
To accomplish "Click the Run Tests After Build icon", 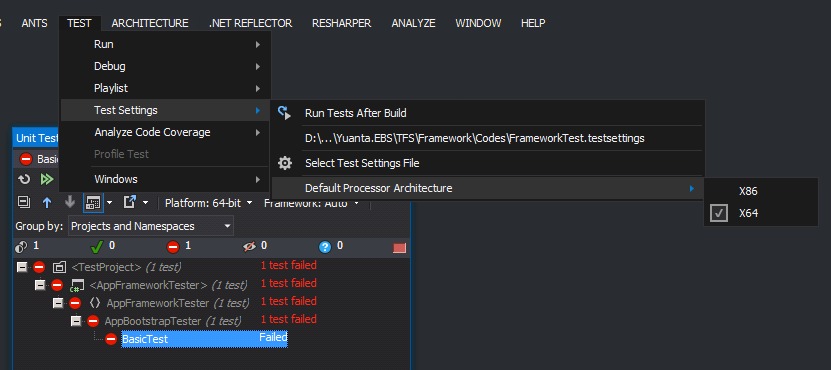I will point(285,112).
